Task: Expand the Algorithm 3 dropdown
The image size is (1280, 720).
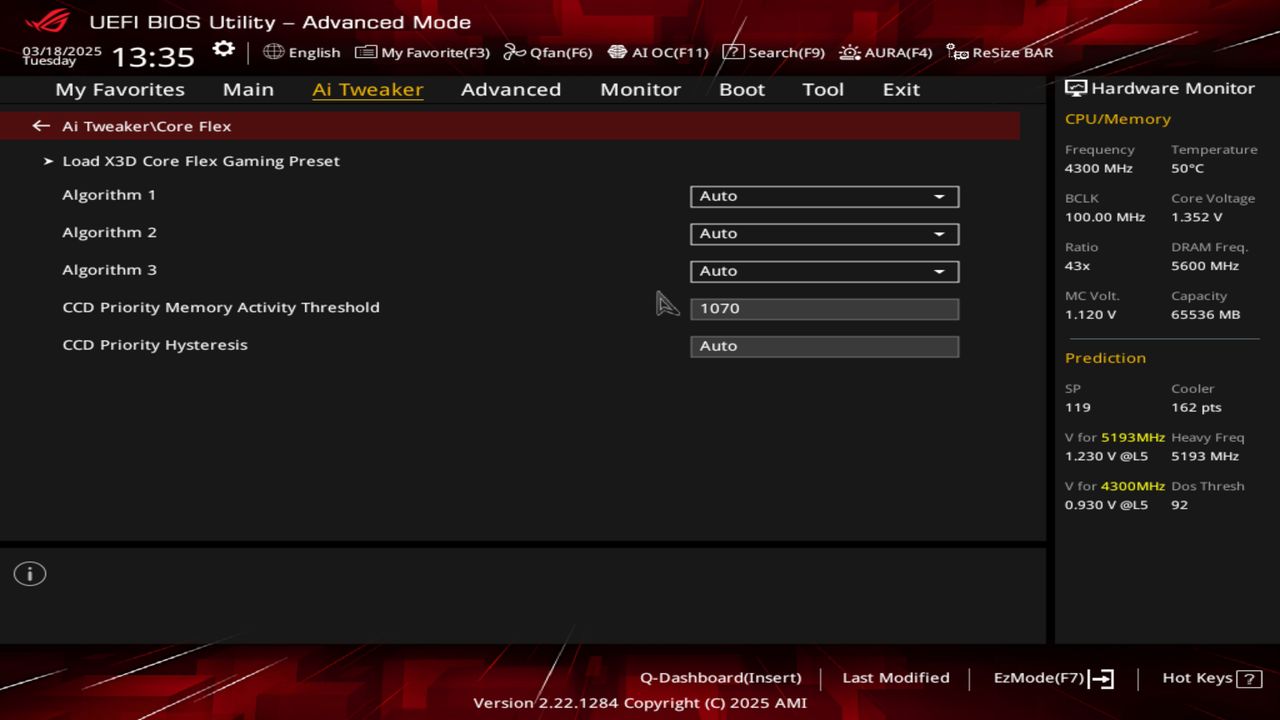Action: click(x=824, y=271)
